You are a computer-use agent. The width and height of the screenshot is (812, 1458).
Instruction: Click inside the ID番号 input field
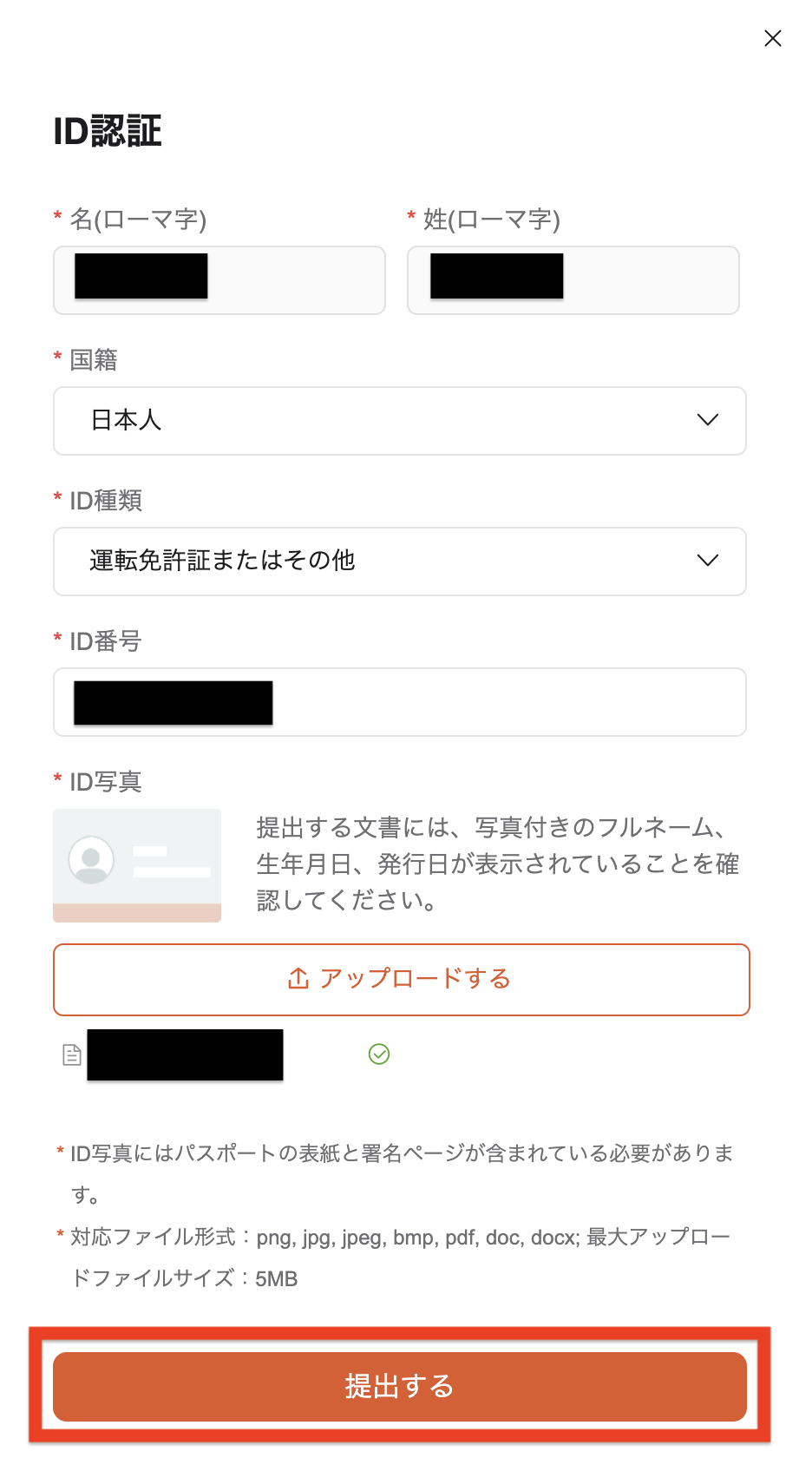click(x=399, y=702)
